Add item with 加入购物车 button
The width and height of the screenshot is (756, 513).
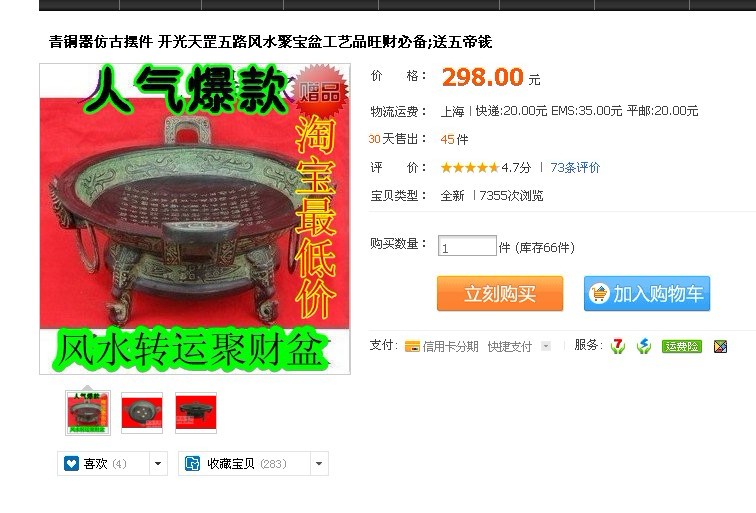point(647,293)
